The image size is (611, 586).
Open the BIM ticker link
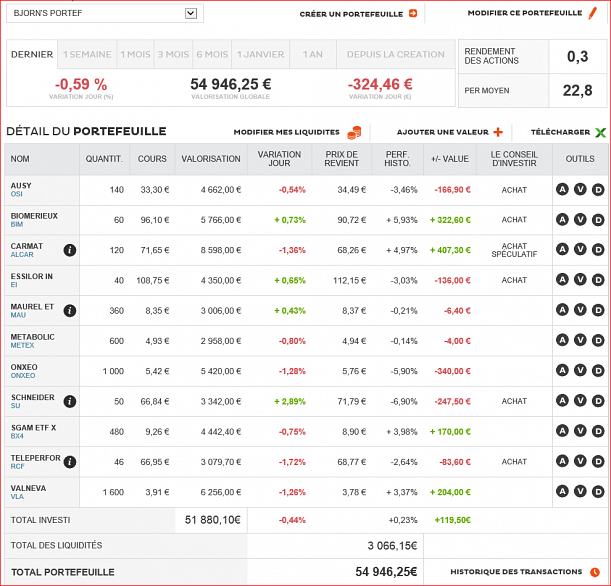pos(17,224)
